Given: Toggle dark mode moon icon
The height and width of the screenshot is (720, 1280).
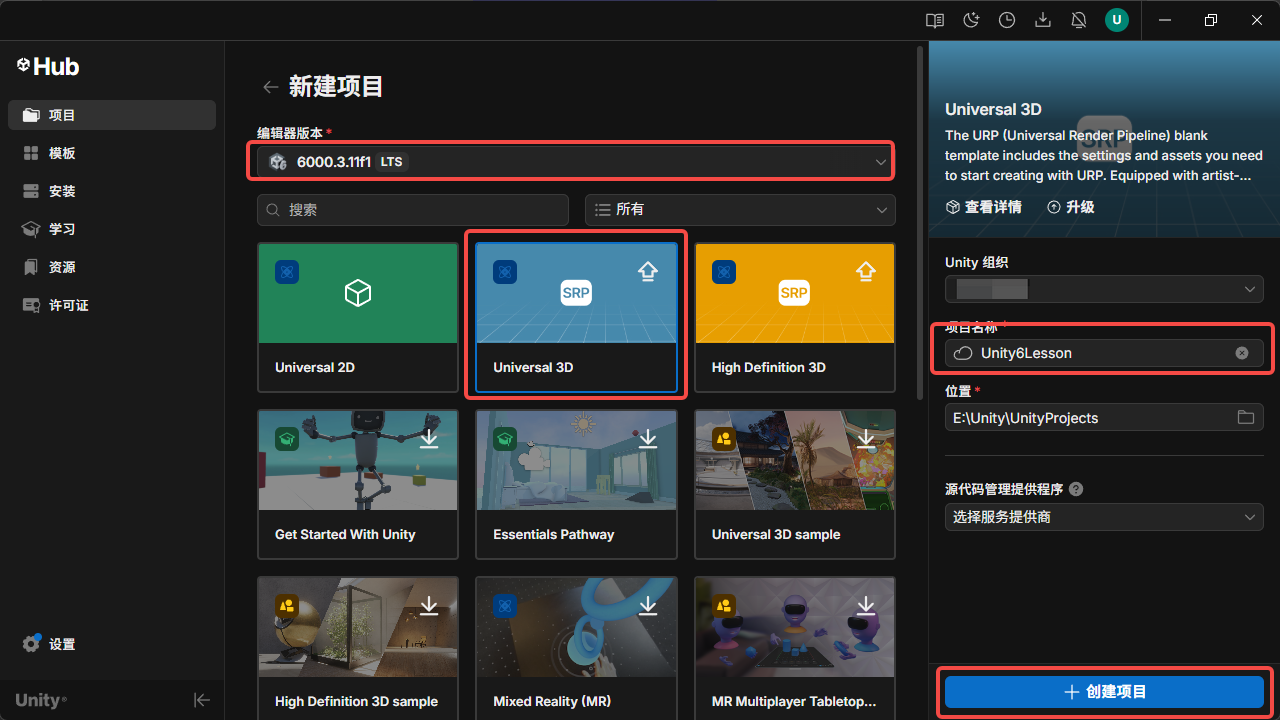Looking at the screenshot, I should click(x=971, y=20).
